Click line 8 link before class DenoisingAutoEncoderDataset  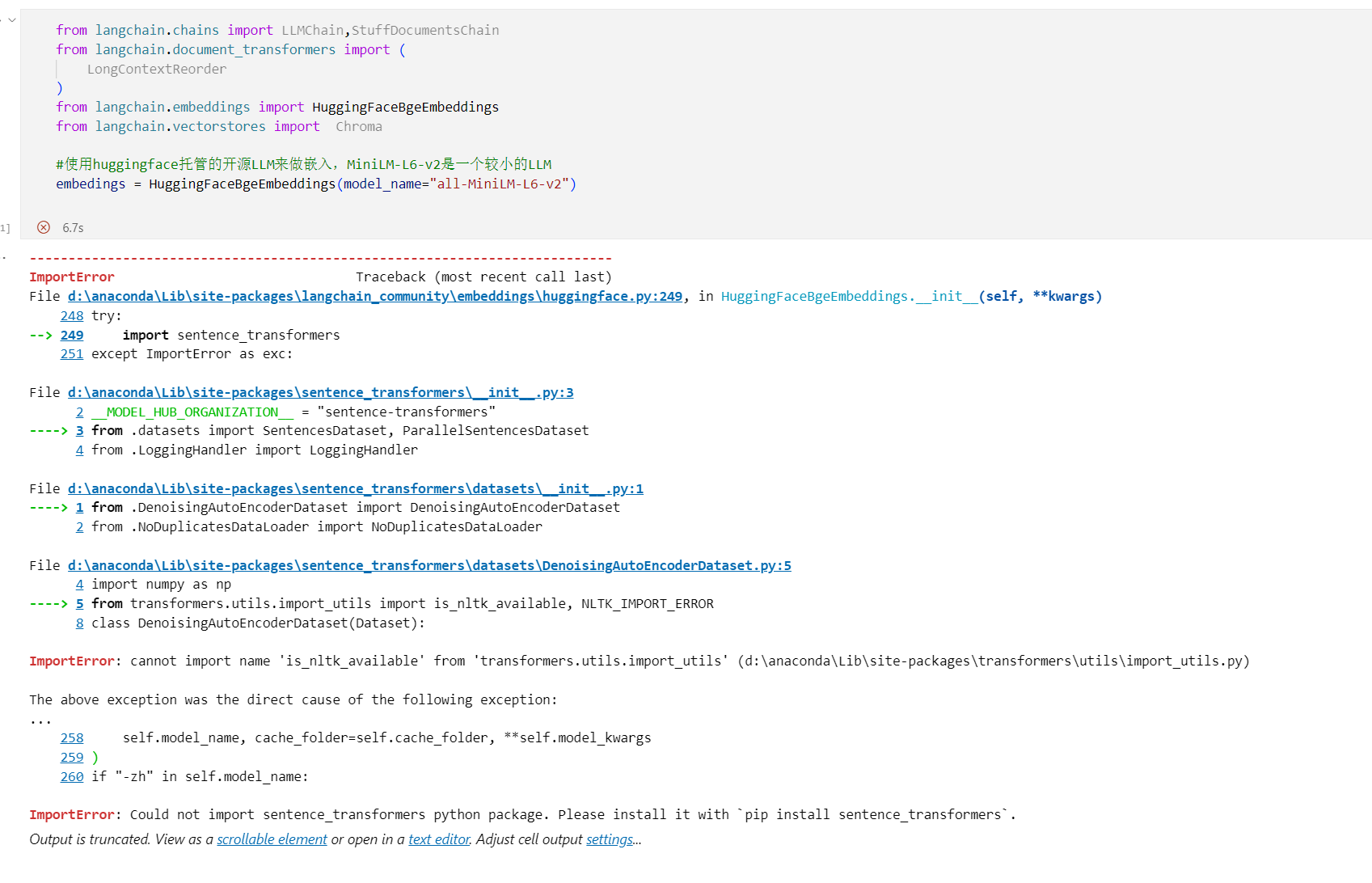tap(80, 623)
